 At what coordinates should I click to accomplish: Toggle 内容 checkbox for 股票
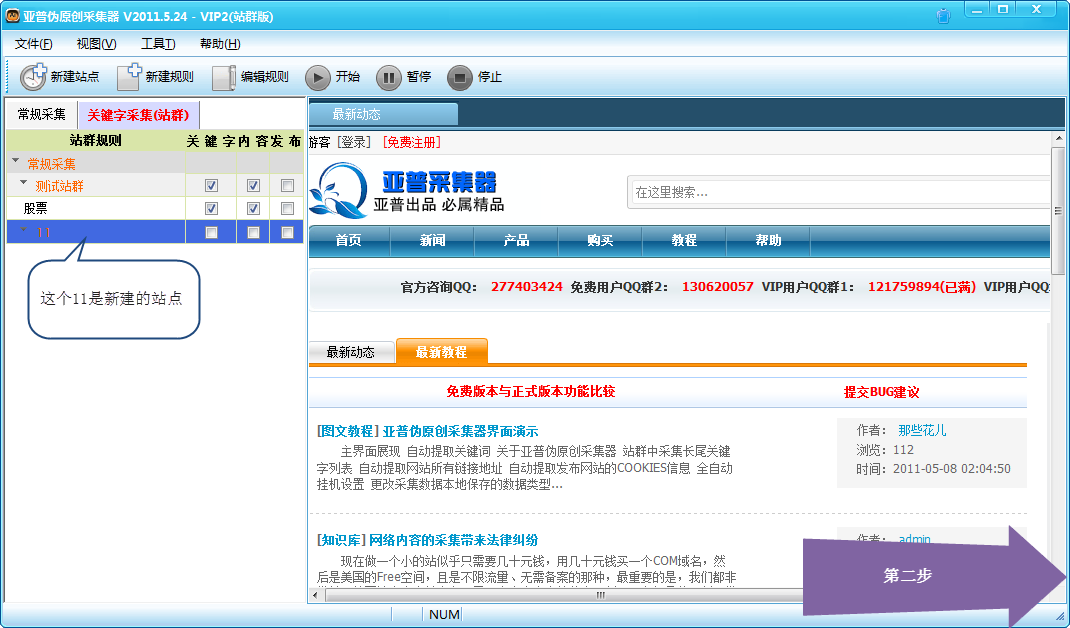click(x=253, y=209)
